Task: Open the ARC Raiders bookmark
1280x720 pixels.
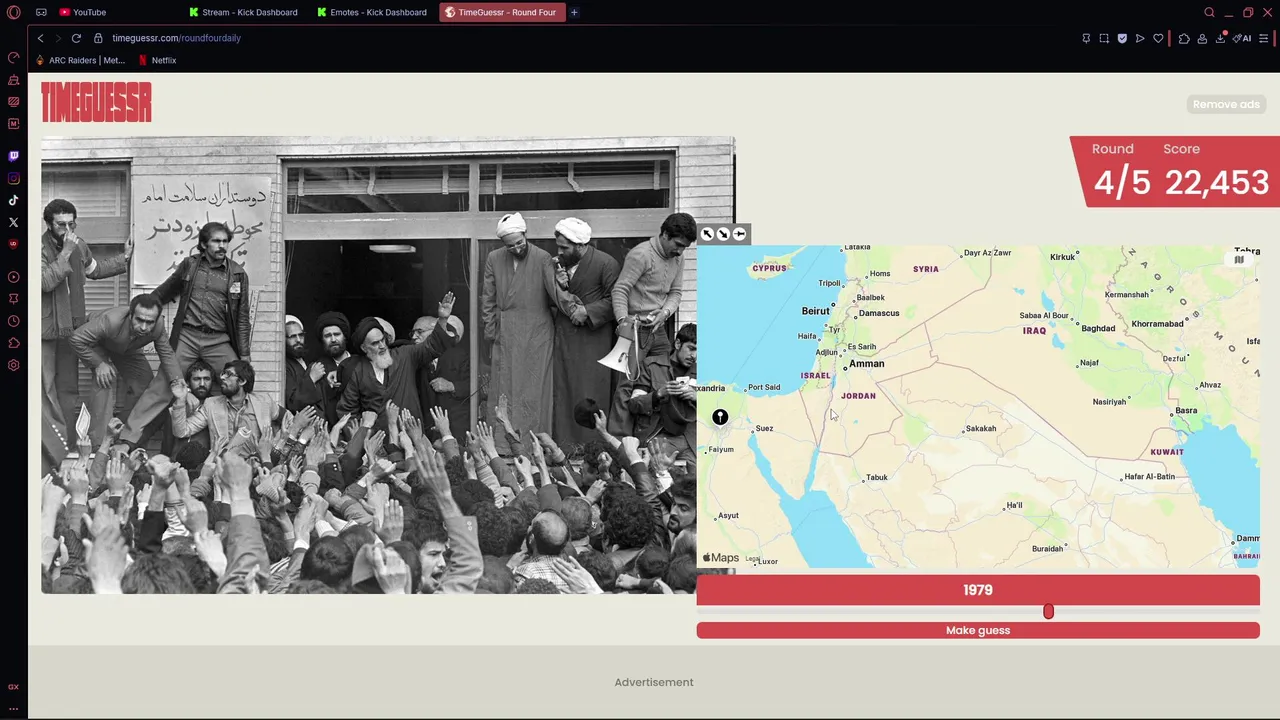Action: pos(80,60)
